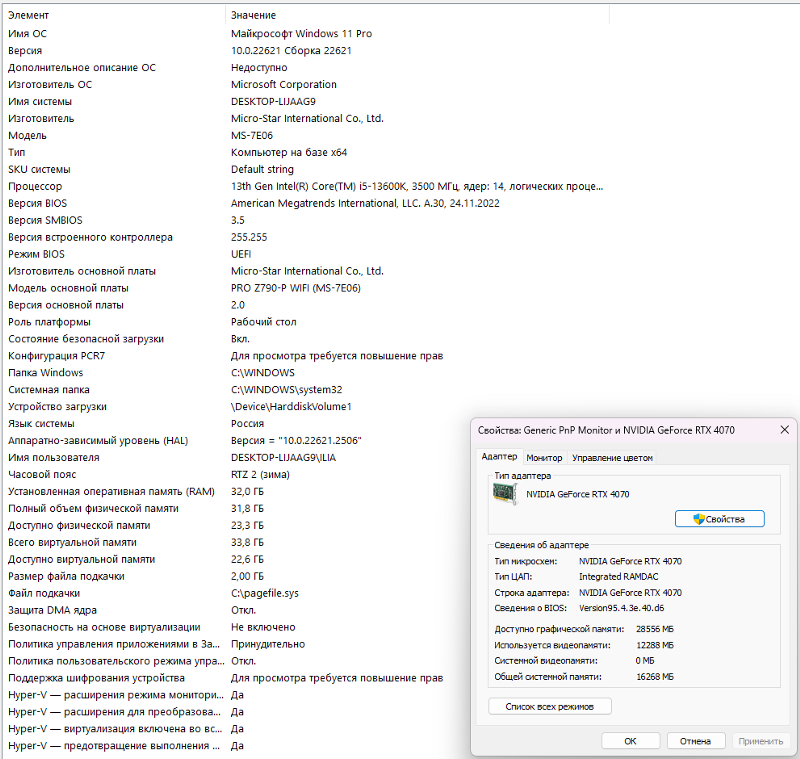
Task: Select the Папка Windows row
Action: 306,372
